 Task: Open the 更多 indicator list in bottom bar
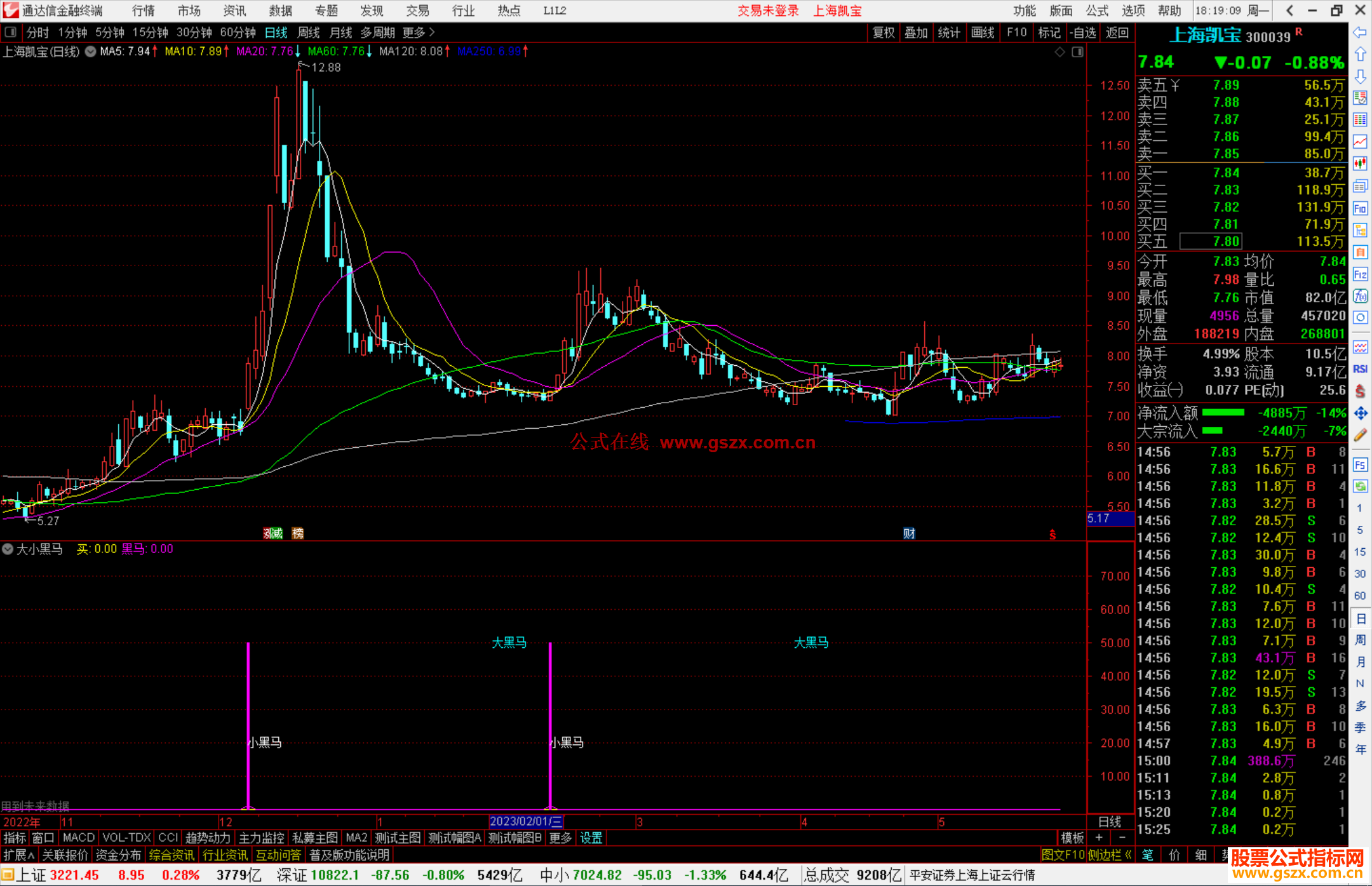click(560, 838)
